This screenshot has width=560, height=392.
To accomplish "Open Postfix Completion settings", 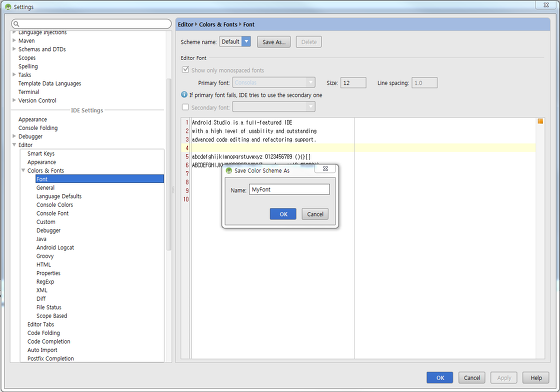I will (51, 358).
